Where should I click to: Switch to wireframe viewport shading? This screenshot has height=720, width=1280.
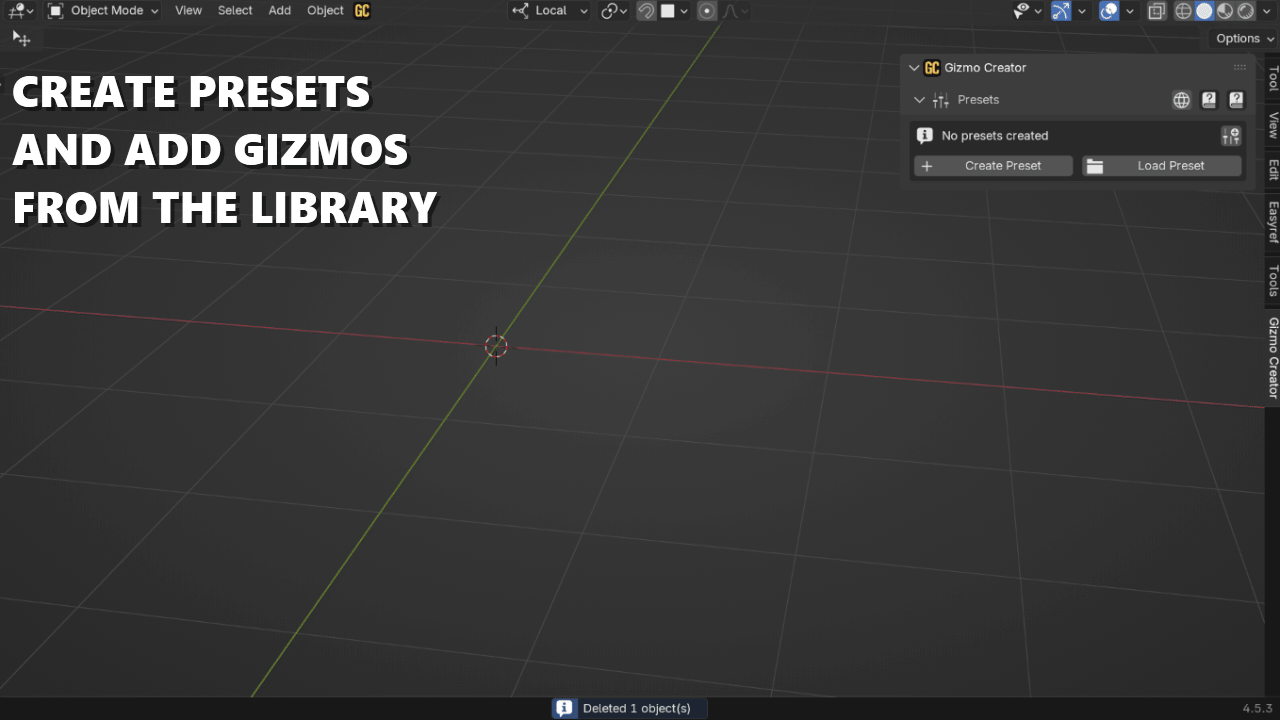(1184, 11)
